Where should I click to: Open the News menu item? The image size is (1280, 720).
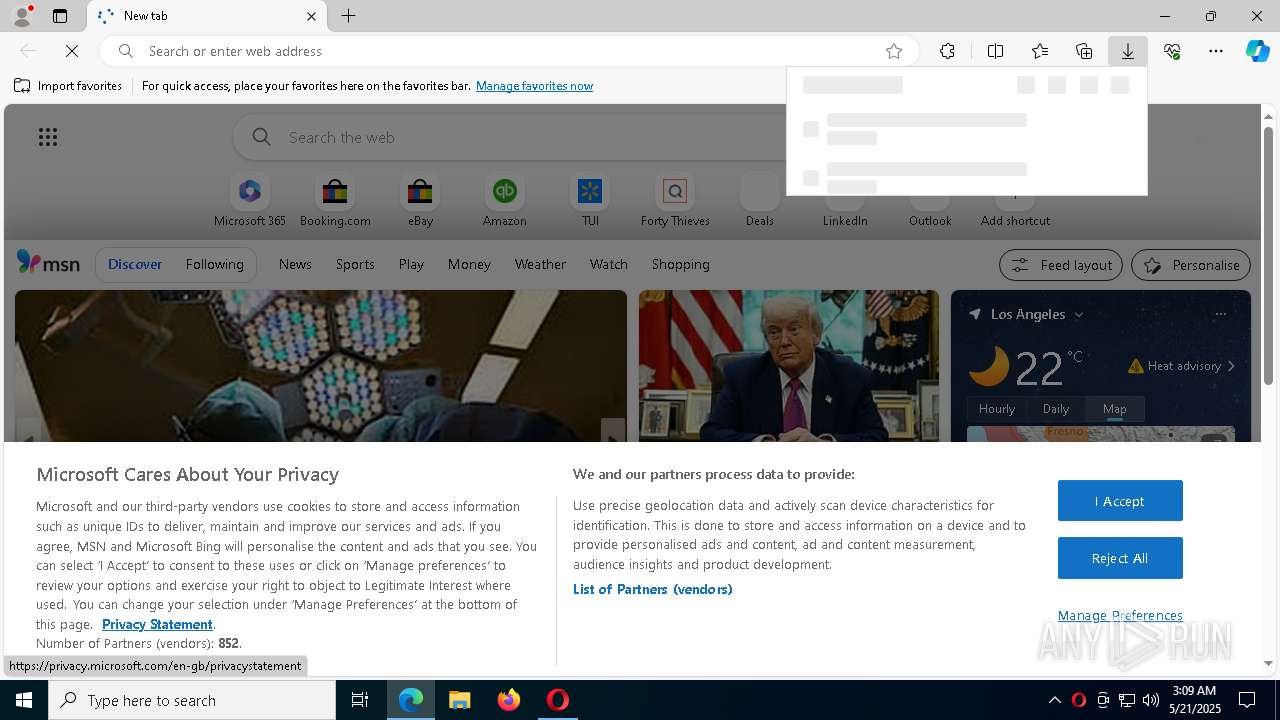point(295,264)
